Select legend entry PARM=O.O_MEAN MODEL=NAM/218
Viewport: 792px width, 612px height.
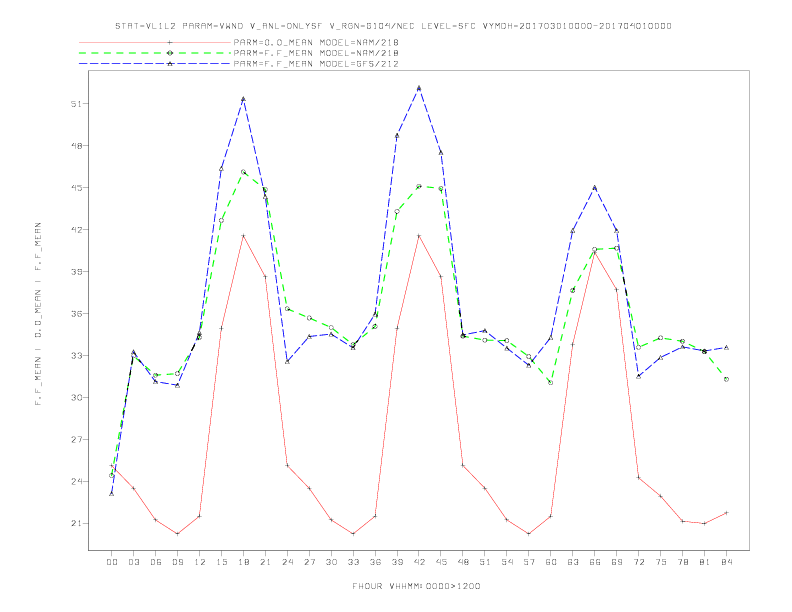316,42
